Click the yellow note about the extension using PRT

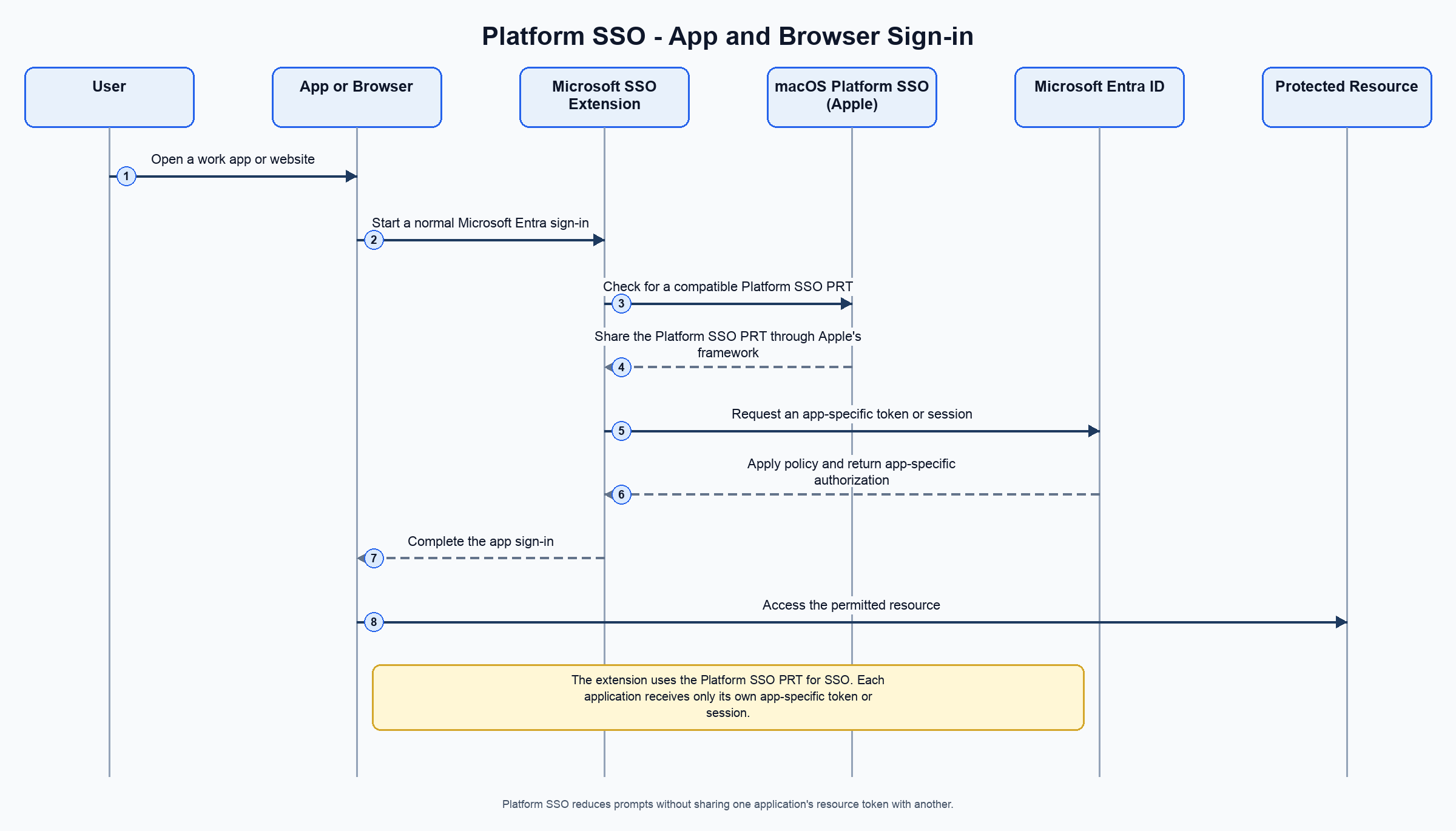[728, 698]
